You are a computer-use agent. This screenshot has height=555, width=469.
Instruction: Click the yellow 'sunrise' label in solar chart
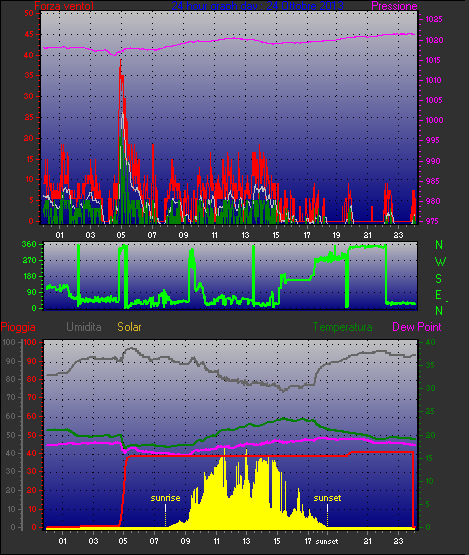coord(165,498)
